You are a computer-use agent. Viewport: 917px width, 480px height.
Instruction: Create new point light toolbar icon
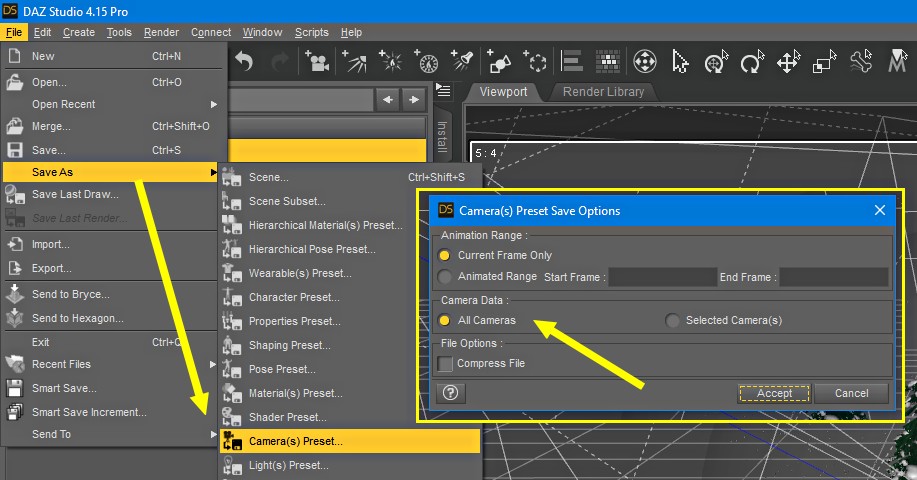point(390,61)
